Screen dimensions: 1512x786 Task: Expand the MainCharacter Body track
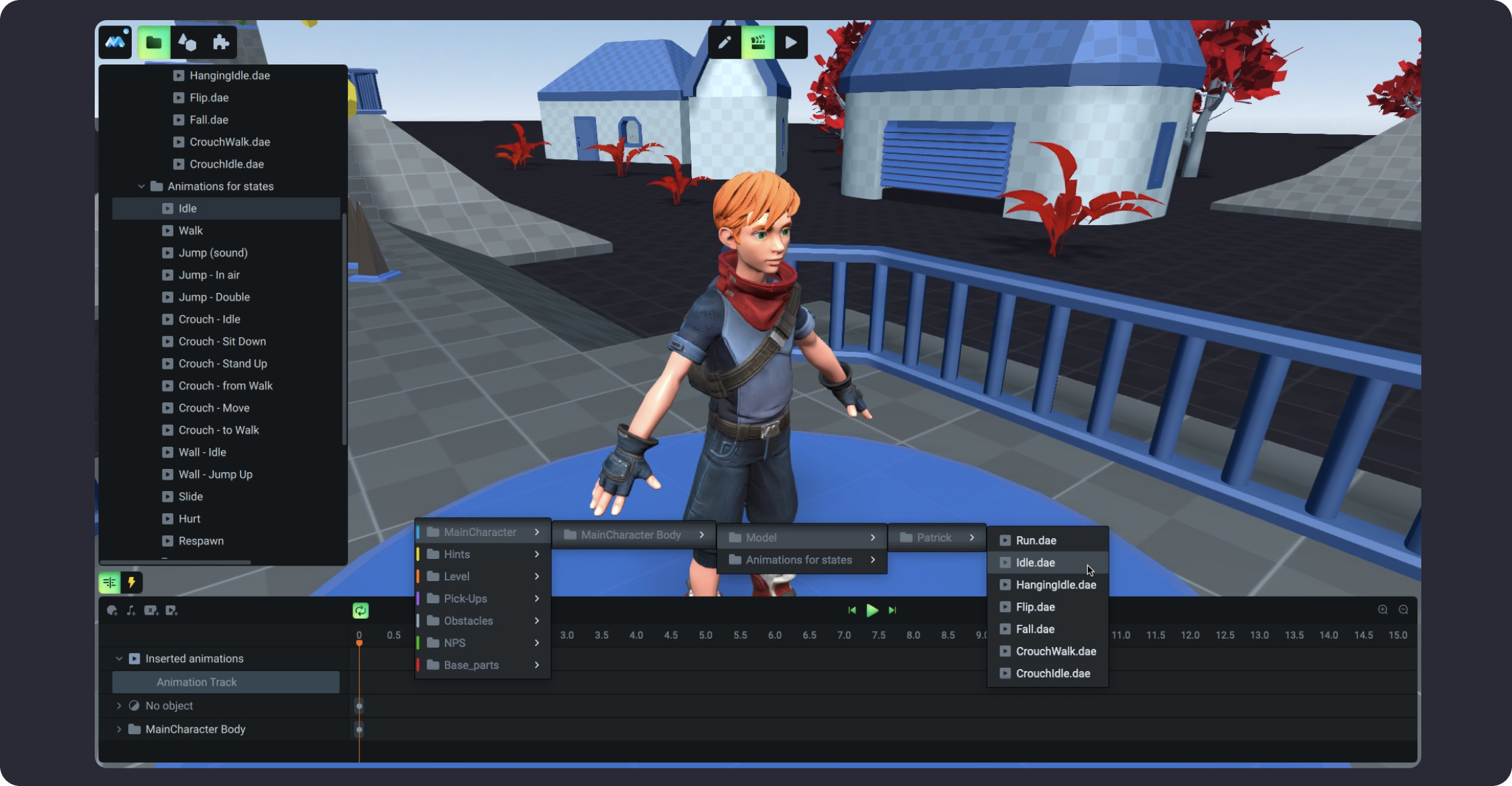click(x=119, y=729)
